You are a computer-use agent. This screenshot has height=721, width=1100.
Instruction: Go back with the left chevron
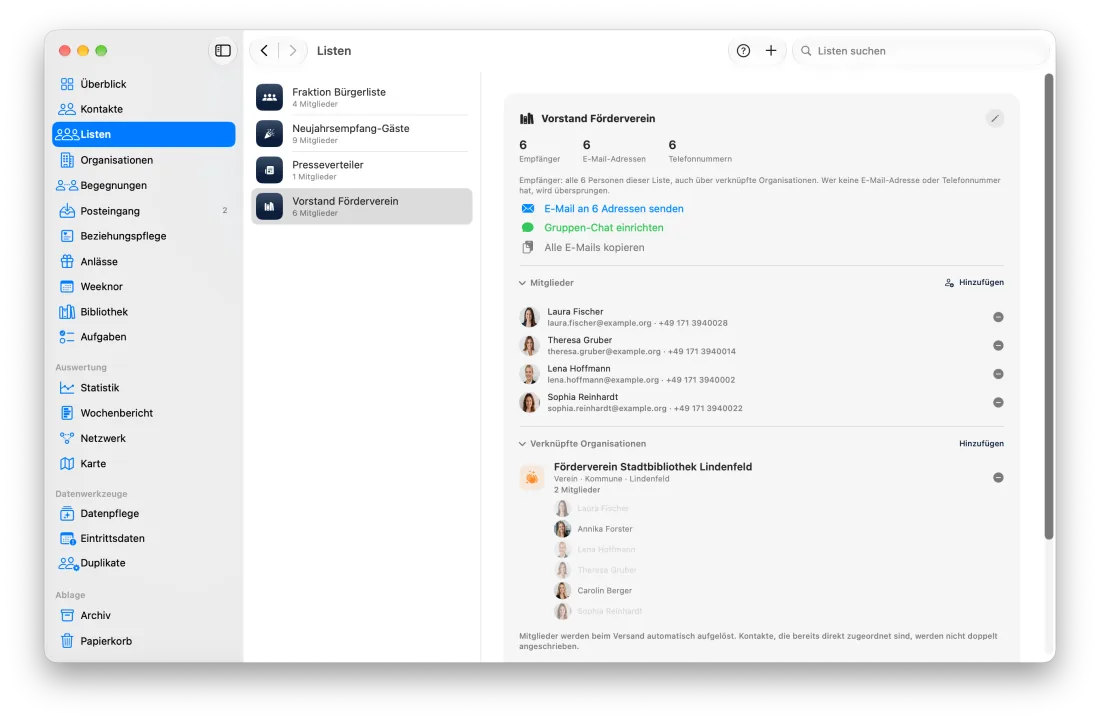point(264,50)
